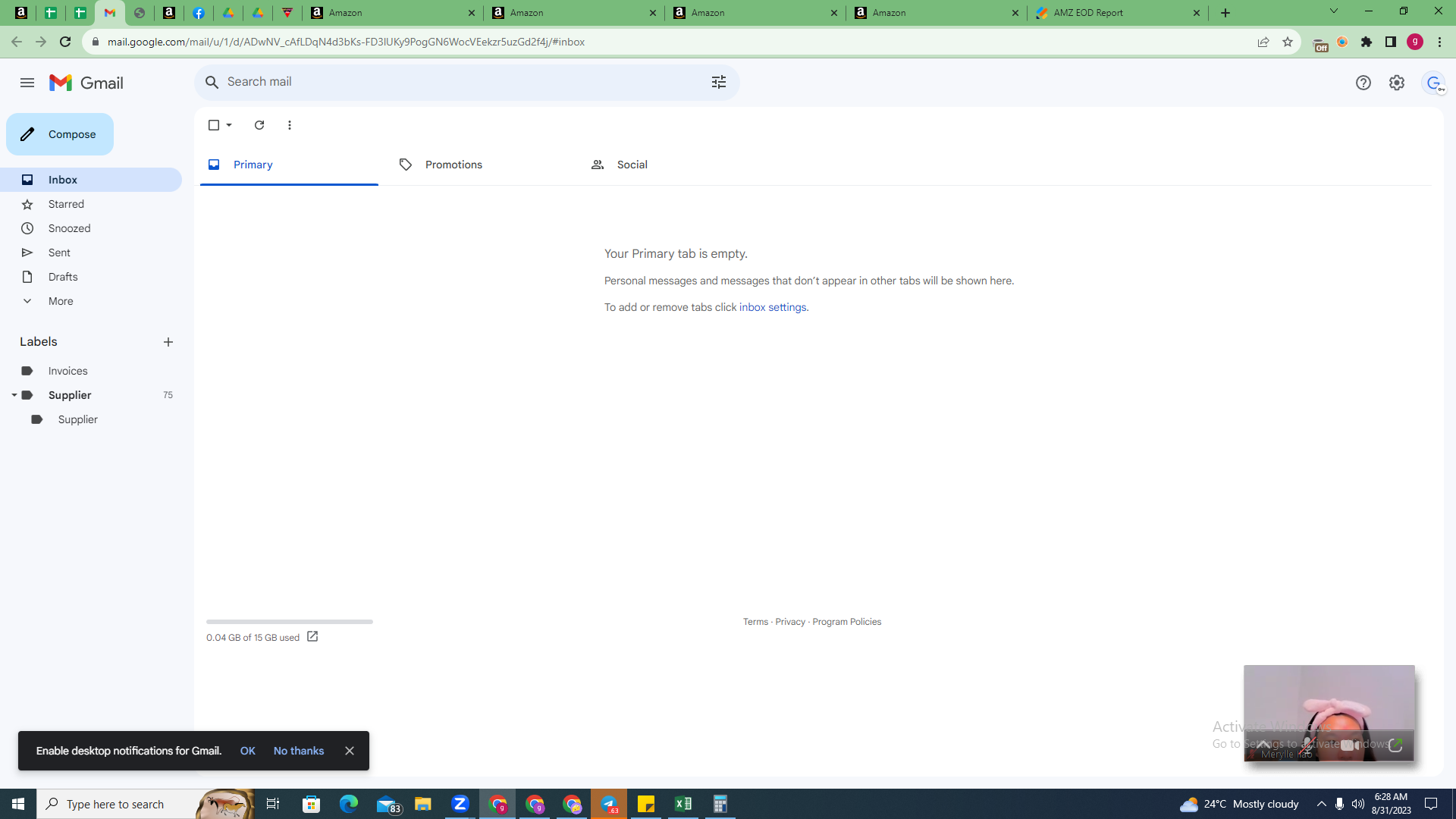The image size is (1456, 819).
Task: Open the Privacy link
Action: tap(790, 622)
